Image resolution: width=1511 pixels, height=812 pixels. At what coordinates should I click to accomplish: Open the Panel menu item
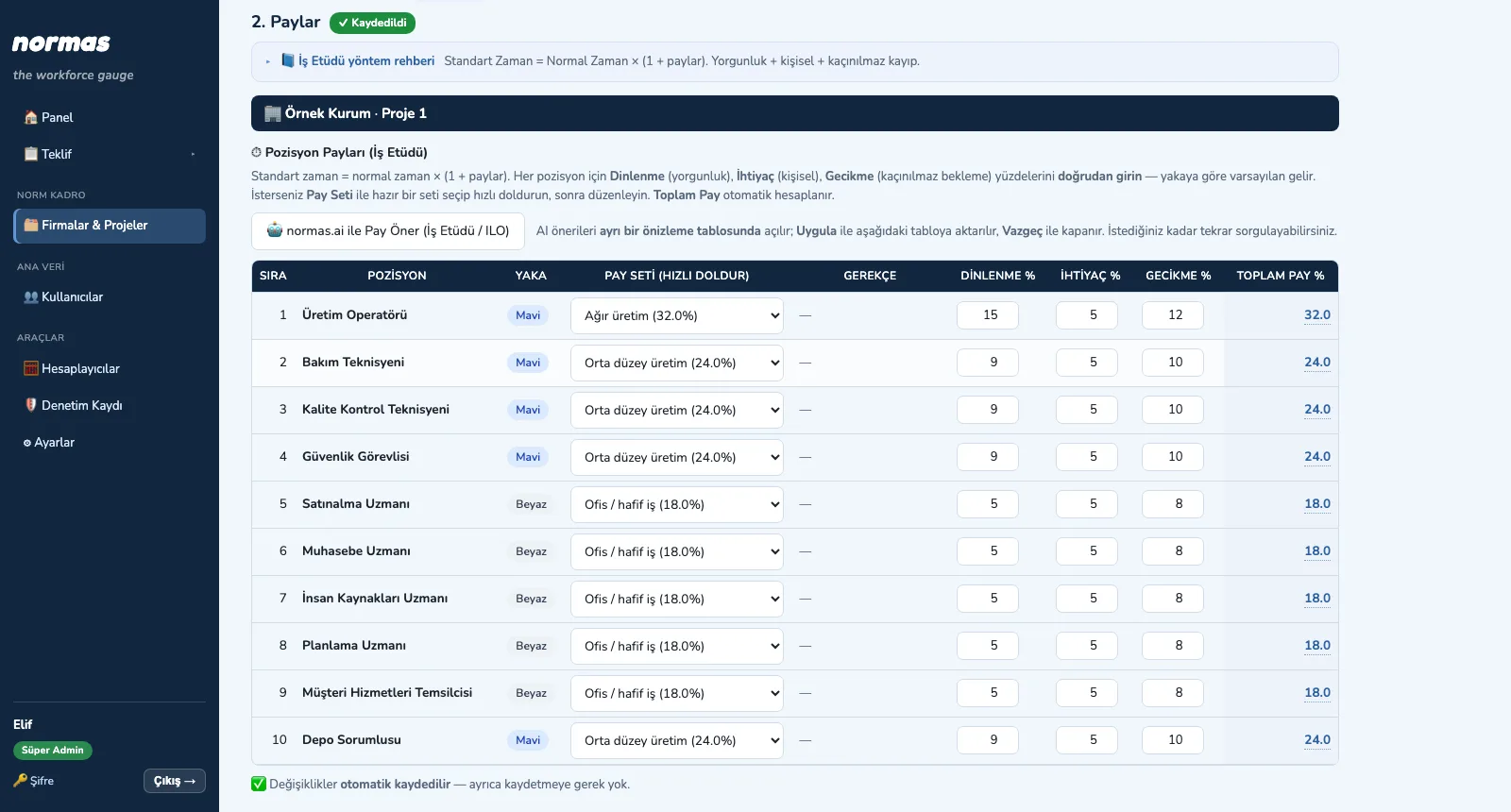[x=110, y=118]
